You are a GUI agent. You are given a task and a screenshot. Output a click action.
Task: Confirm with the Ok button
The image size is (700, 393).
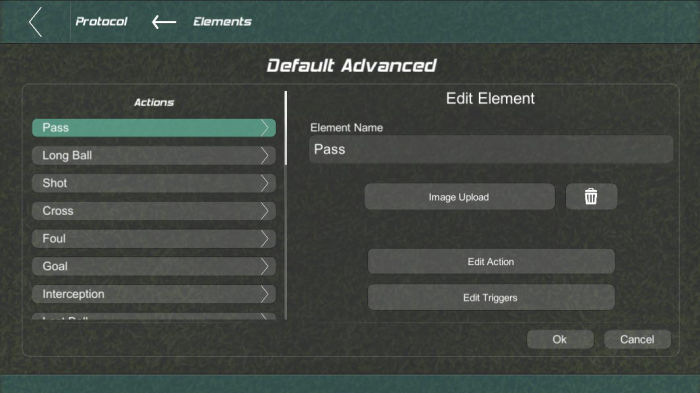[x=560, y=339]
